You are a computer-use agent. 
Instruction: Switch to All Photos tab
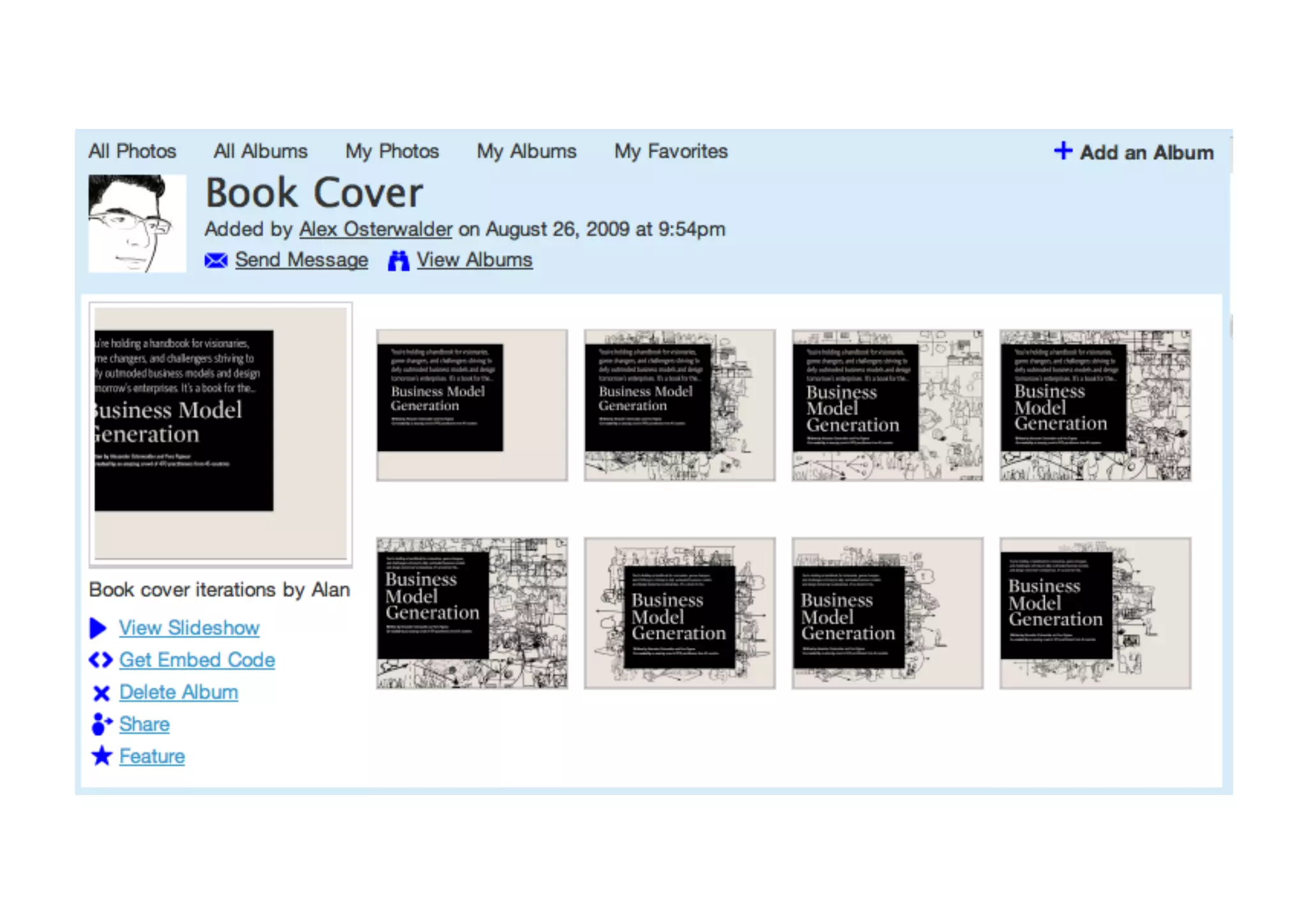click(x=132, y=151)
